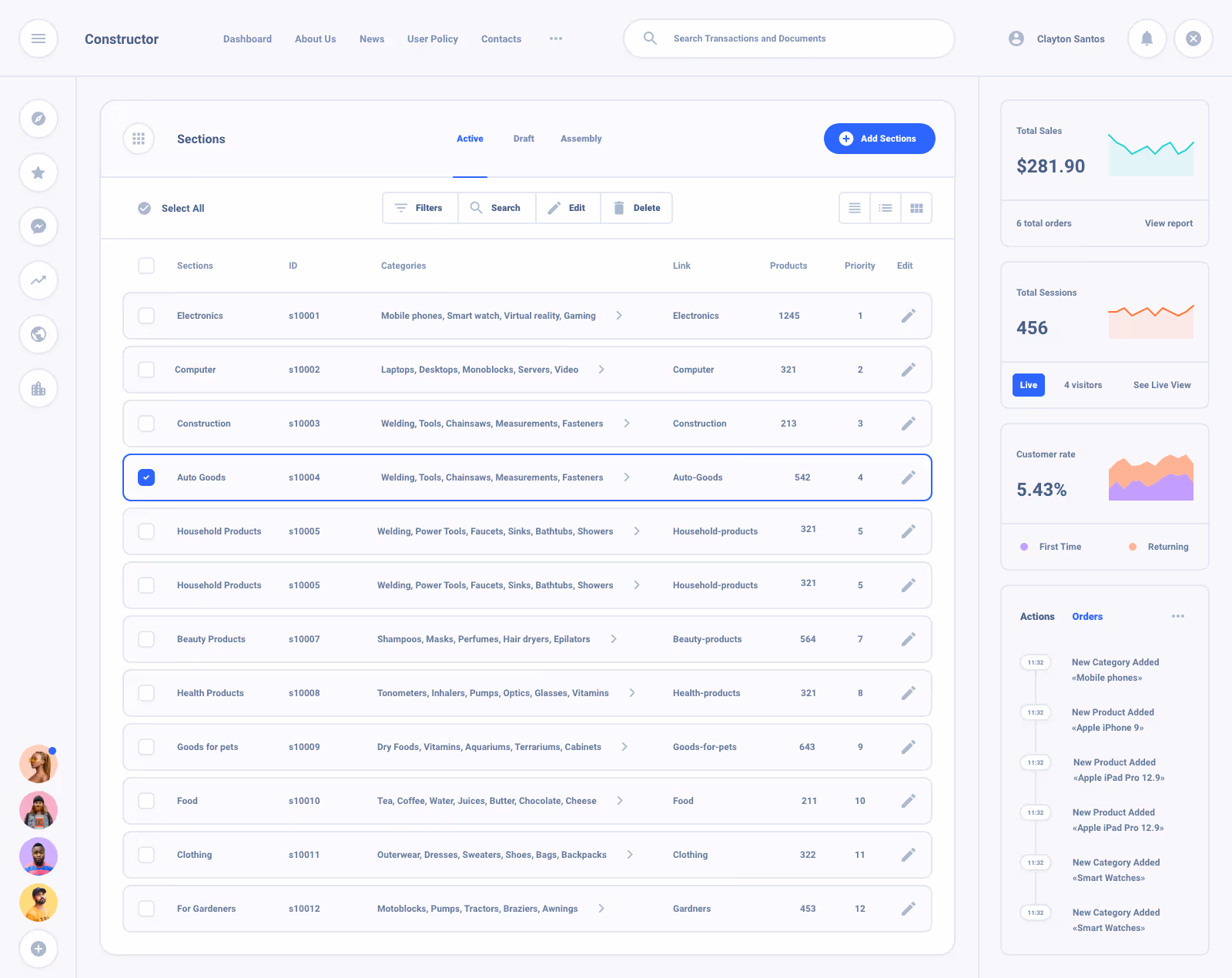Open the hamburger menu top left

click(x=38, y=39)
